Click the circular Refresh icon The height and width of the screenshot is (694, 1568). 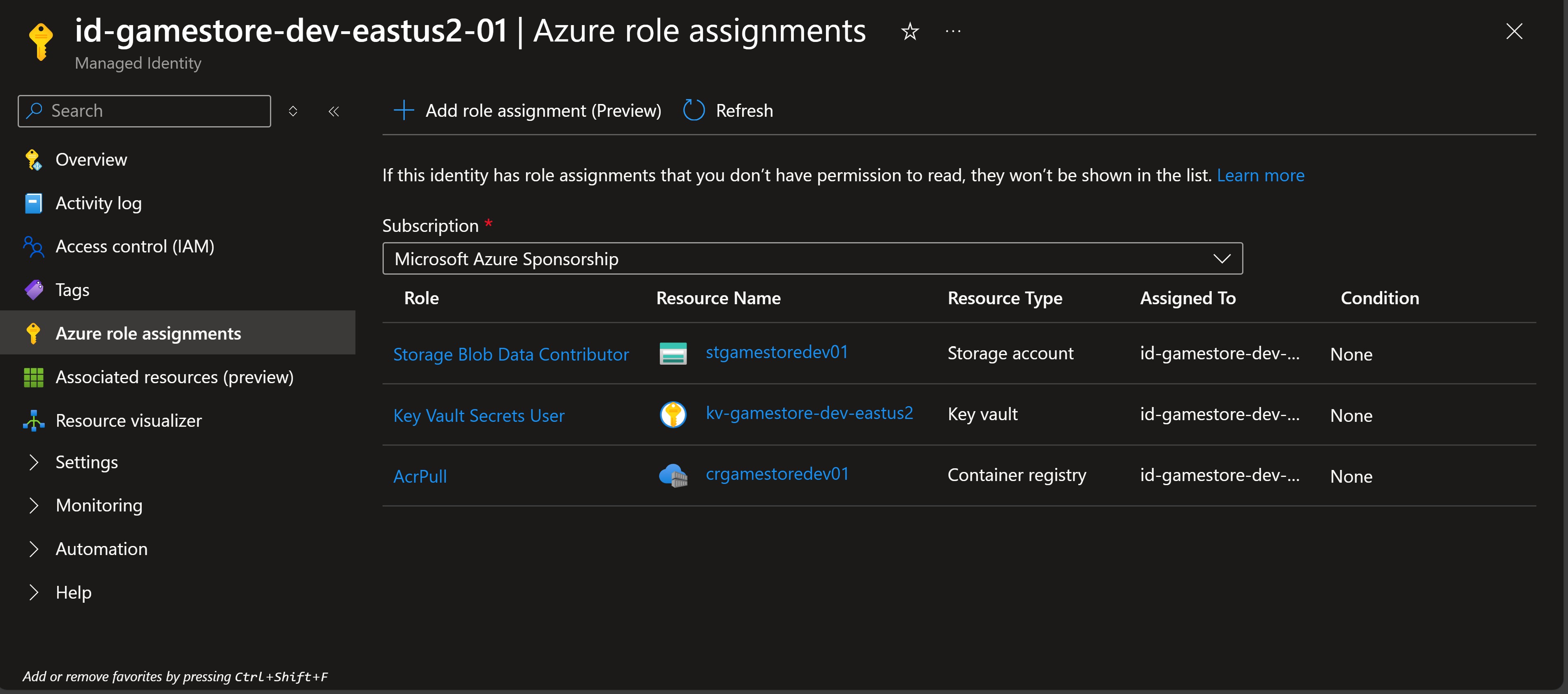click(693, 110)
